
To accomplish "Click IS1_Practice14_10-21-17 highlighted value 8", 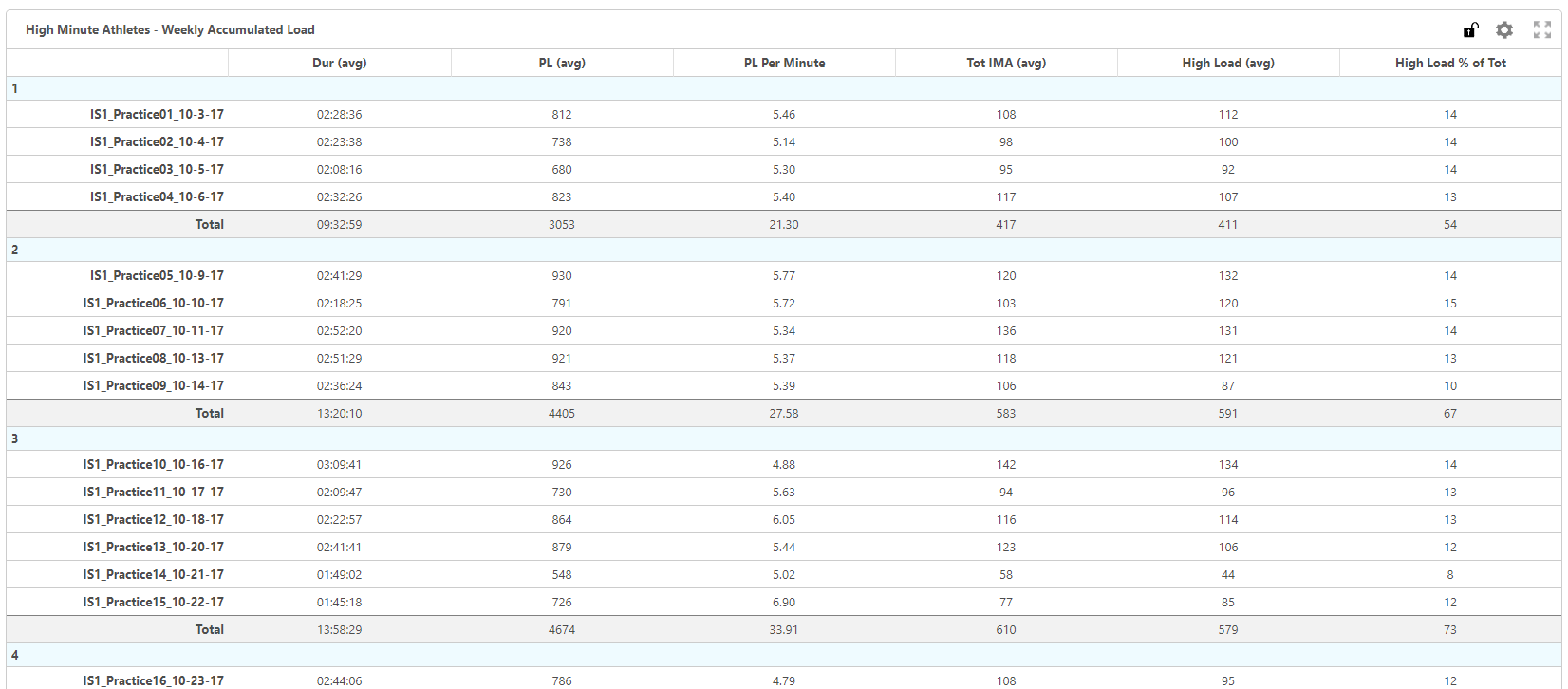I will pyautogui.click(x=1450, y=574).
